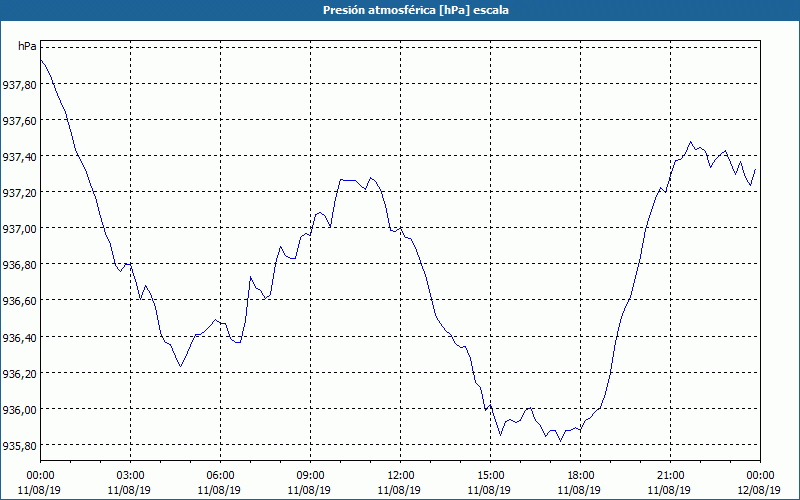This screenshot has height=500, width=800.
Task: Click the 15:00 time axis label
Action: (x=490, y=476)
